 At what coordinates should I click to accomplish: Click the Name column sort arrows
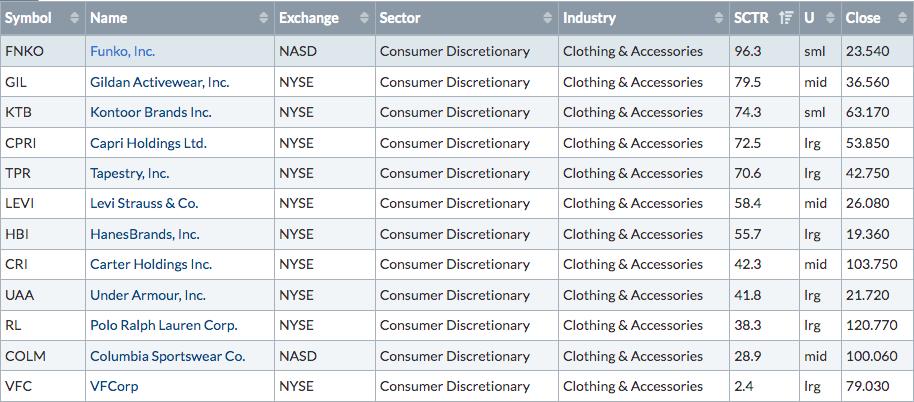pos(264,18)
